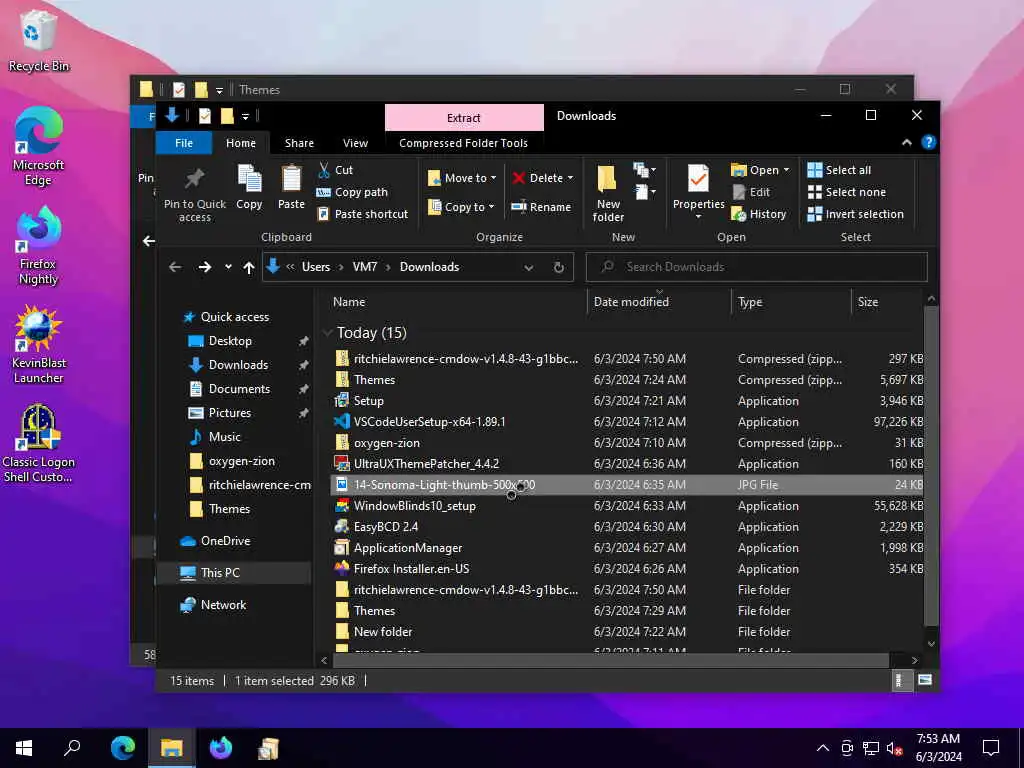The width and height of the screenshot is (1024, 768).
Task: Click Properties icon in Open group
Action: (x=698, y=180)
